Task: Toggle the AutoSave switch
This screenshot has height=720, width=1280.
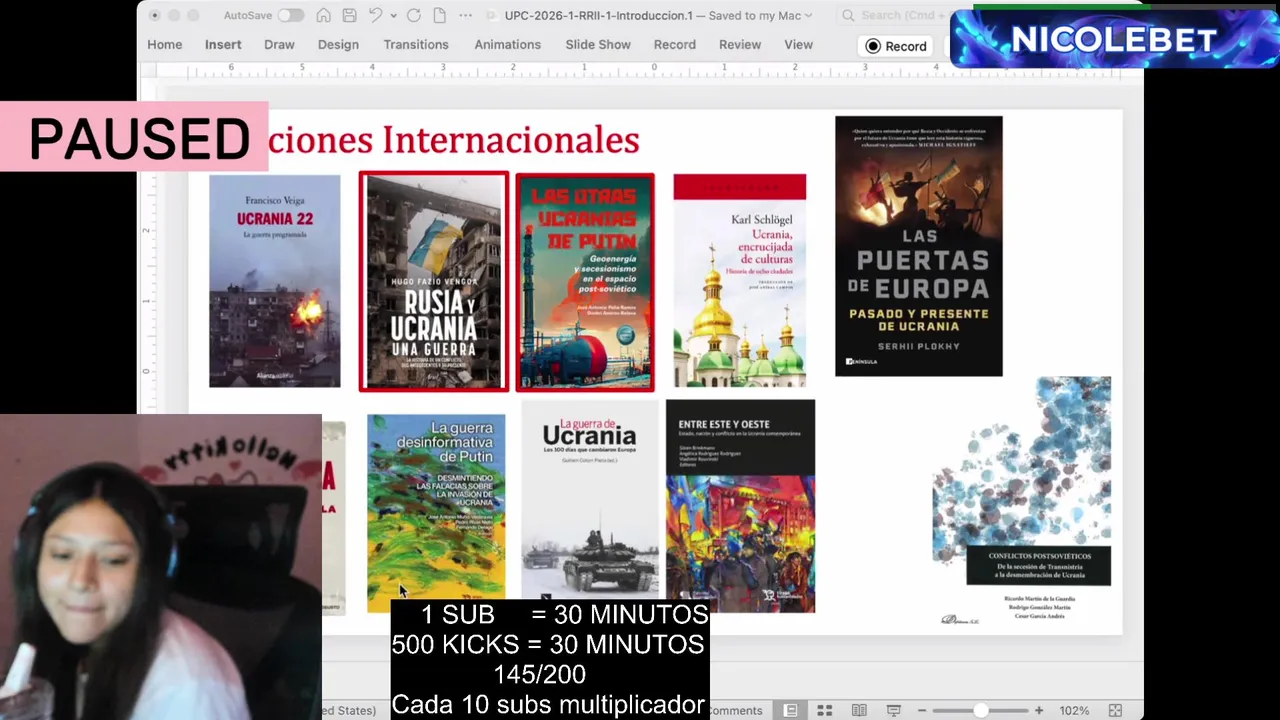Action: [x=290, y=15]
